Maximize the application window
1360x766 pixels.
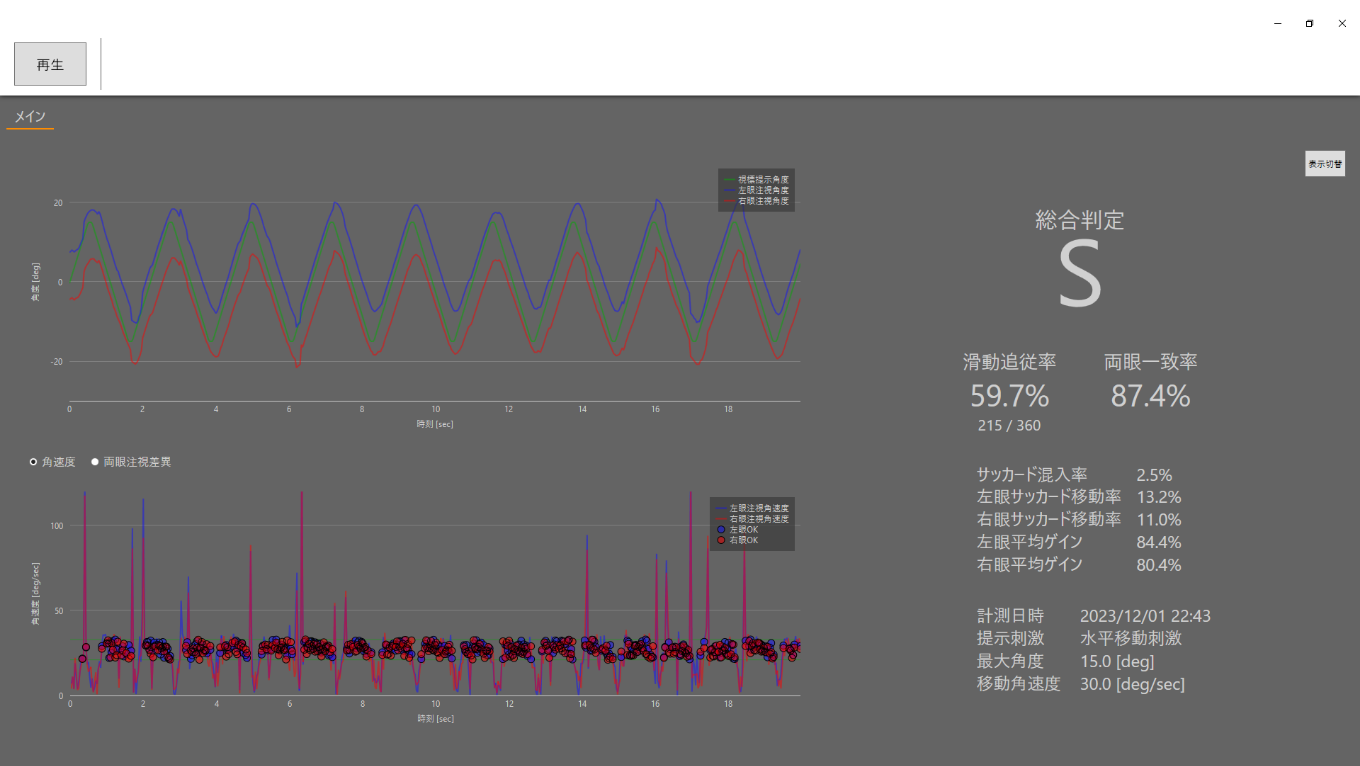(1309, 23)
